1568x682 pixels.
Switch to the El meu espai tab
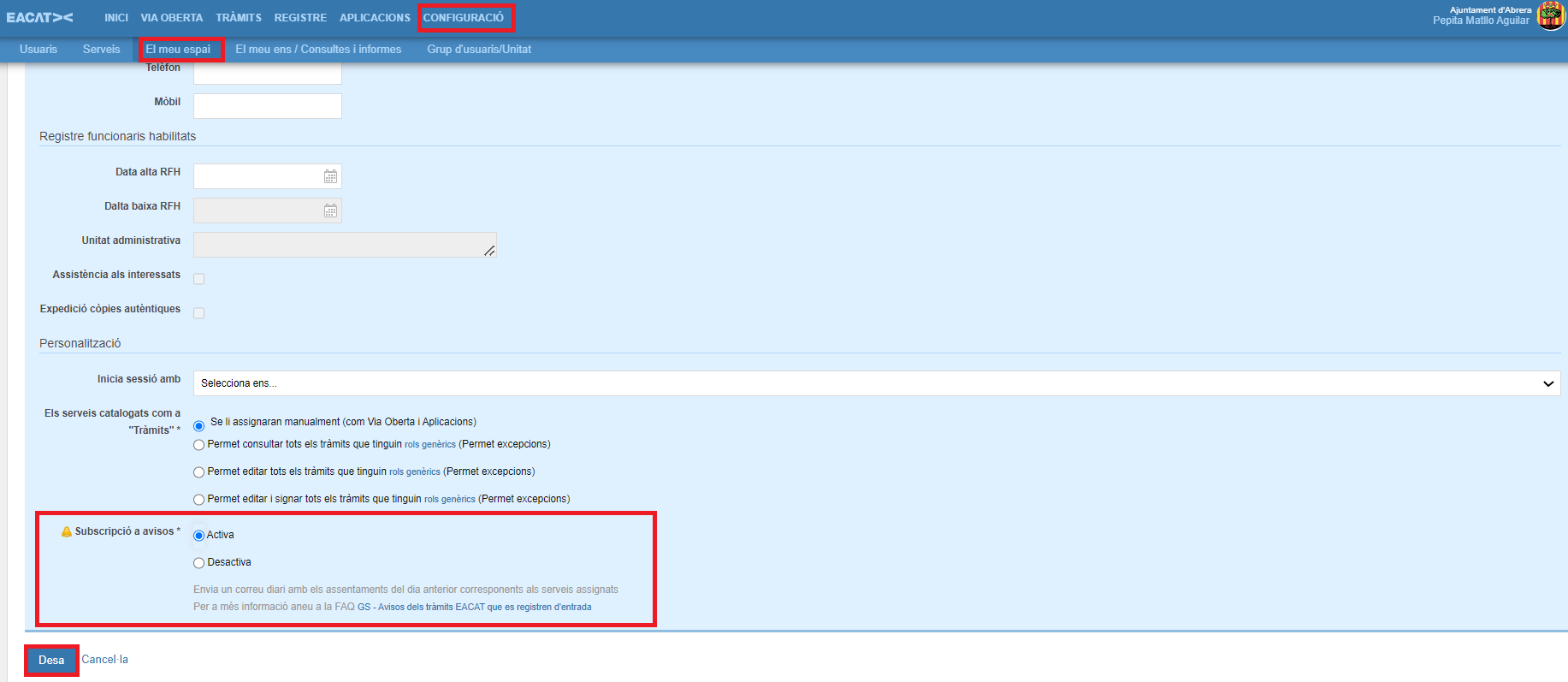[x=178, y=50]
